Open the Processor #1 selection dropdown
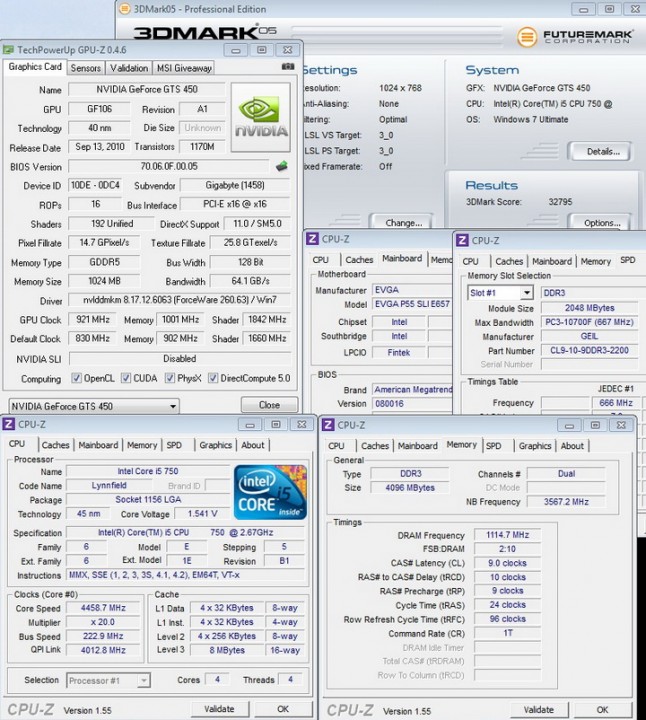This screenshot has height=720, width=646. (108, 680)
